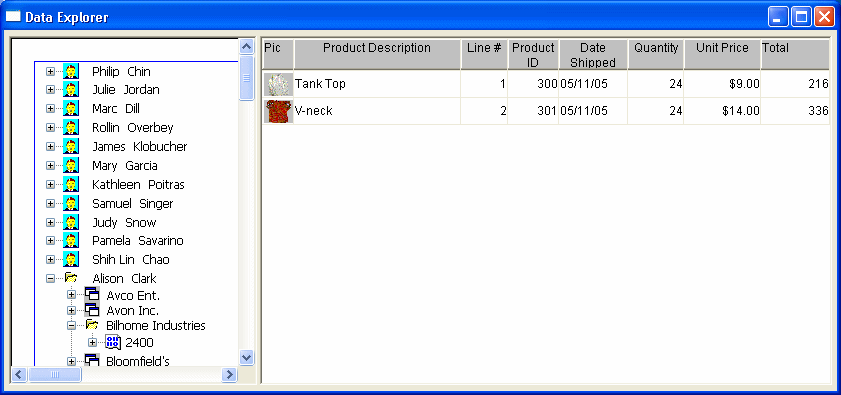
Task: Click the Total column header
Action: point(795,54)
